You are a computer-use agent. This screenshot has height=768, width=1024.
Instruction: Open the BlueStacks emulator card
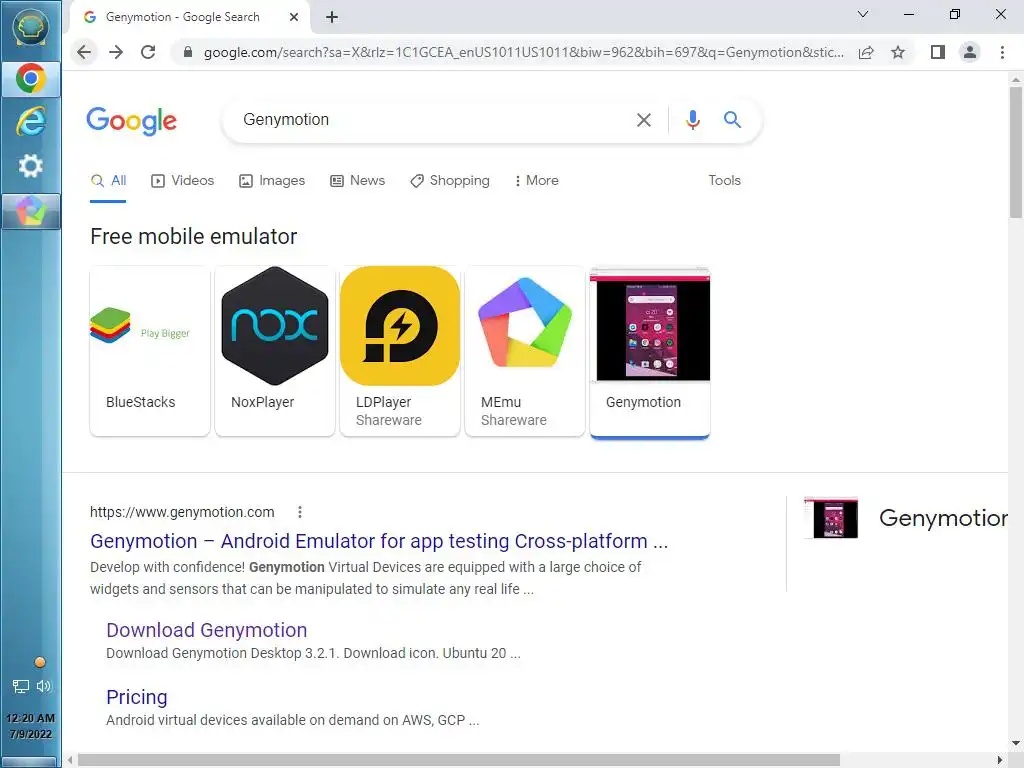(x=150, y=351)
